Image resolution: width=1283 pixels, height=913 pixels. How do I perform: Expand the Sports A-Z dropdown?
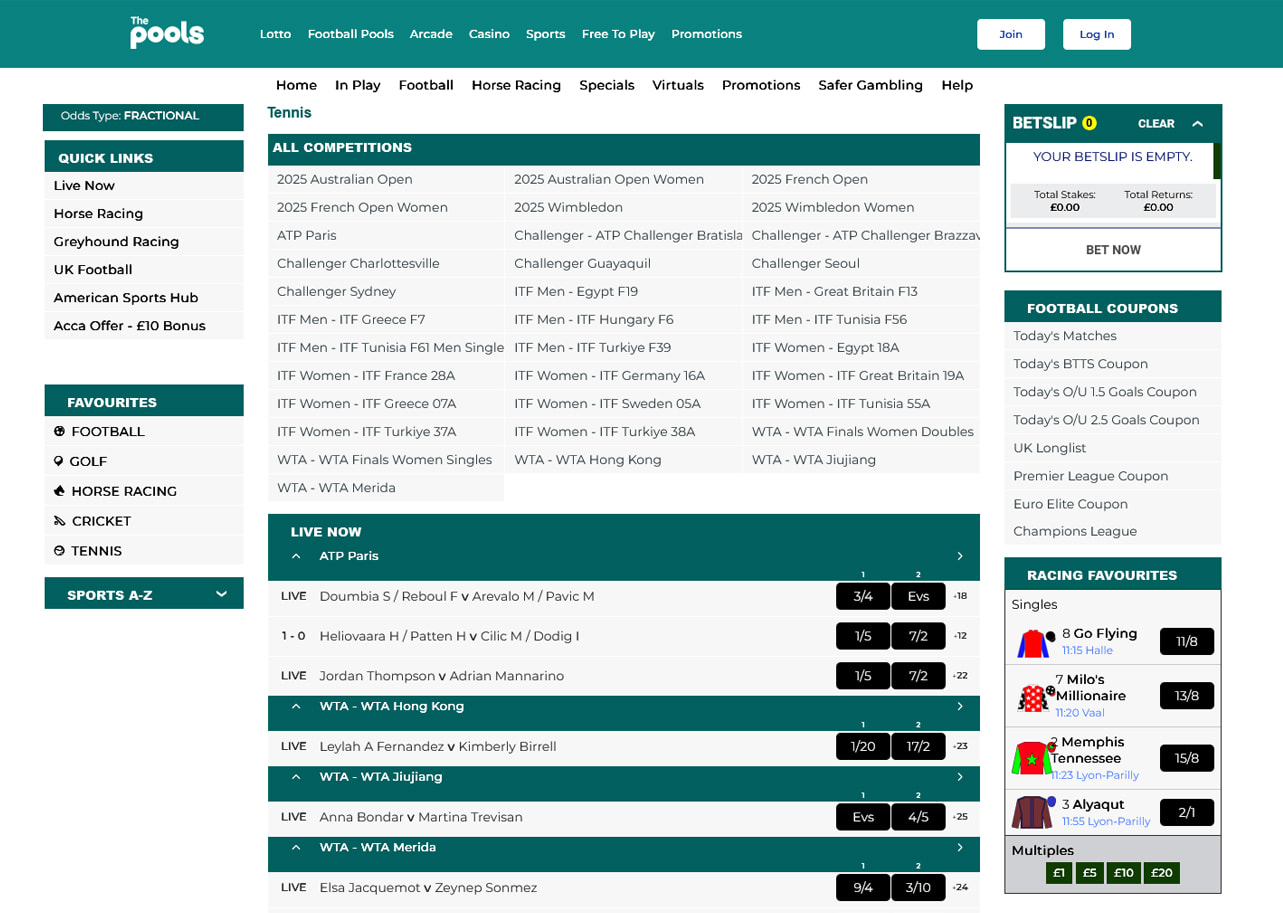tap(144, 594)
